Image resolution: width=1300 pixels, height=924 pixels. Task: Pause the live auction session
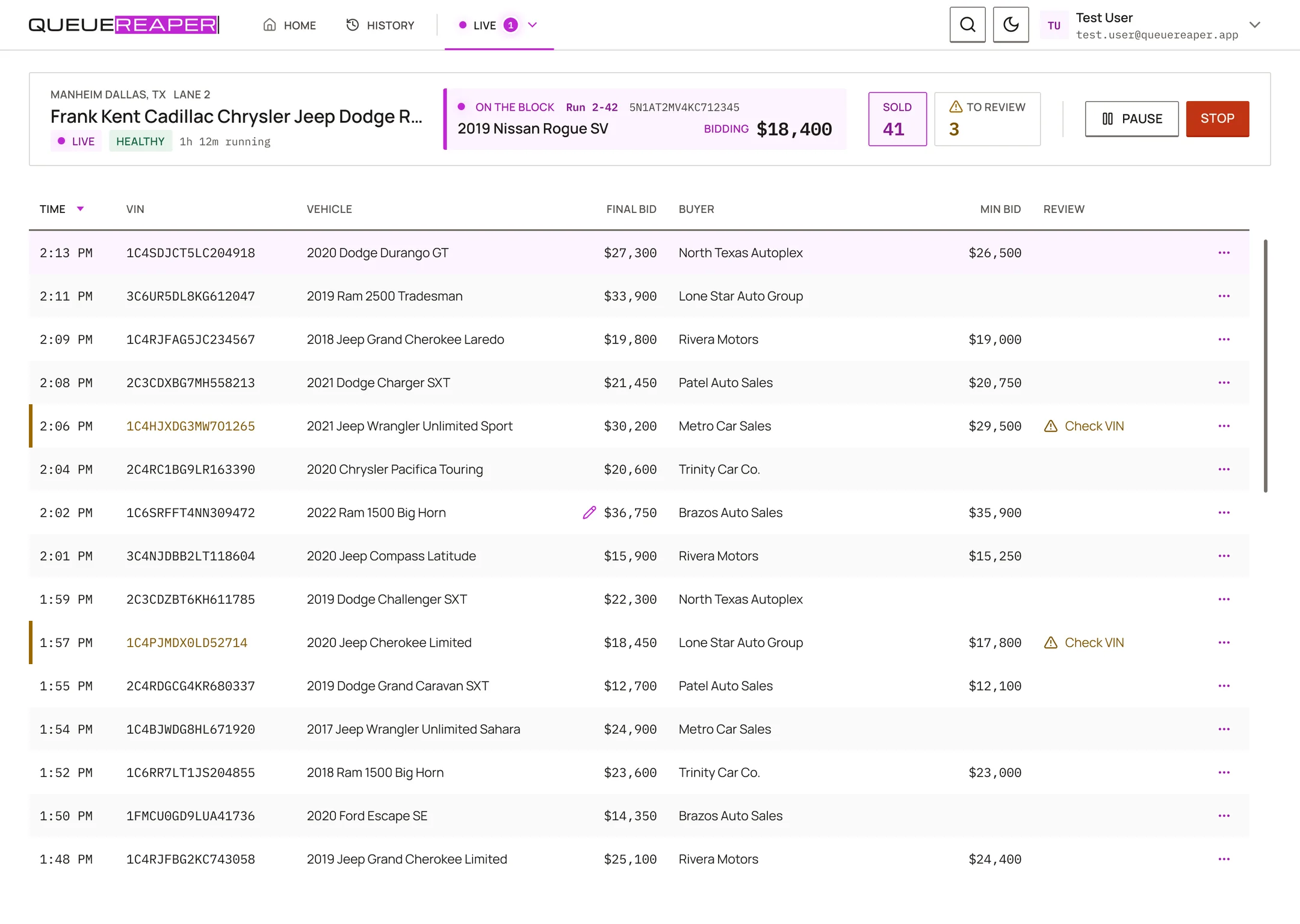pos(1131,119)
